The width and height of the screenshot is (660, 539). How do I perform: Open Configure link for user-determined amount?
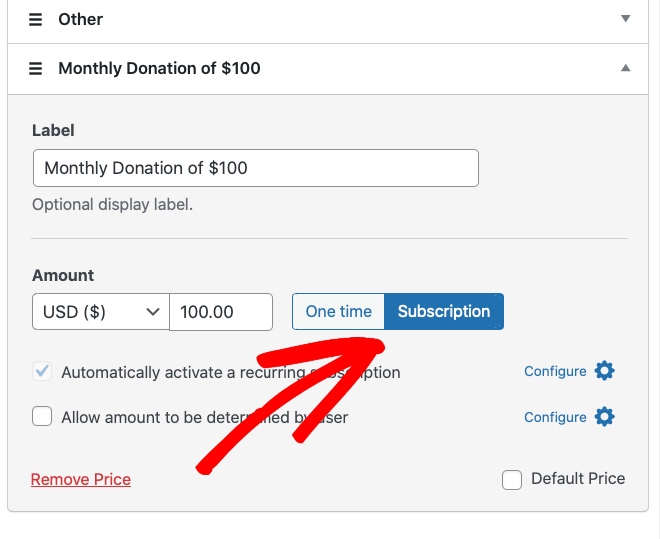(555, 416)
